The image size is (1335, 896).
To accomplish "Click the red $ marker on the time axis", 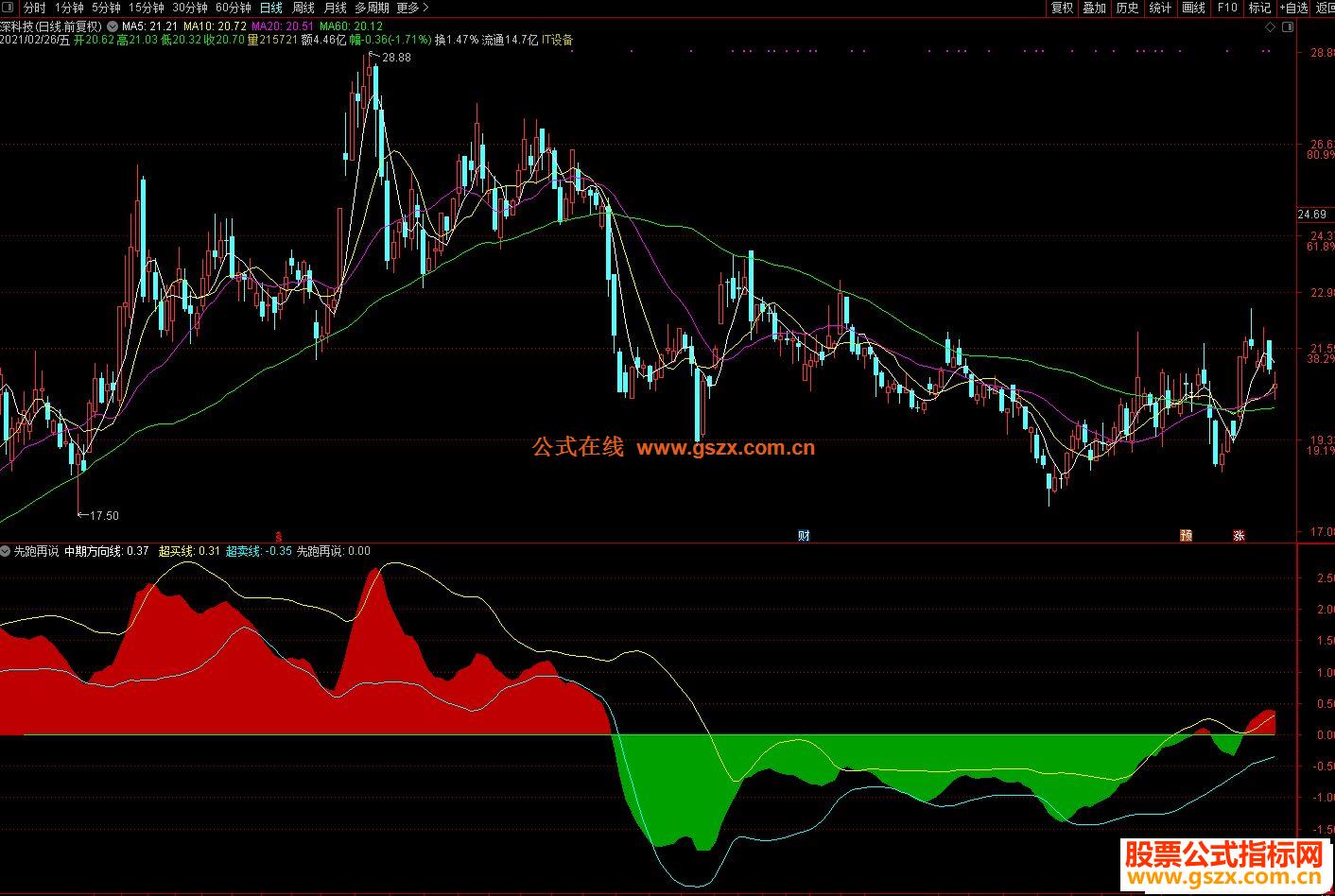I will (277, 536).
